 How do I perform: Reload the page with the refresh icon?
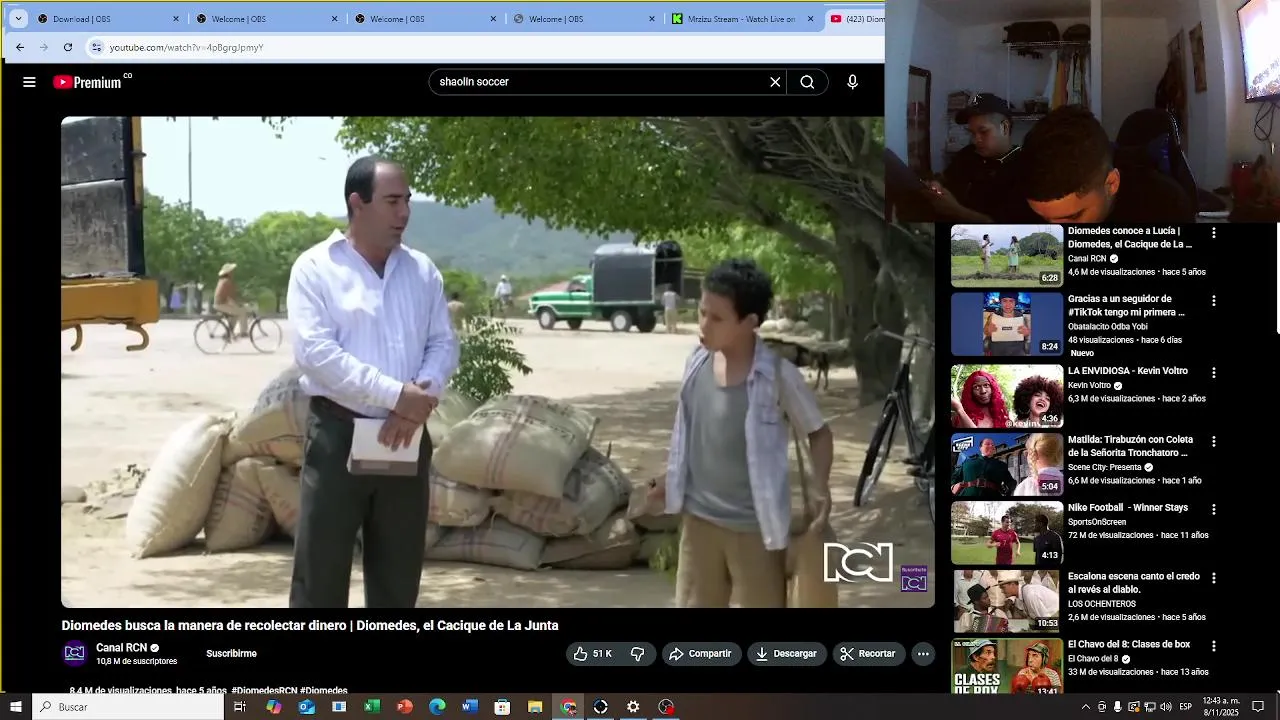(x=68, y=47)
